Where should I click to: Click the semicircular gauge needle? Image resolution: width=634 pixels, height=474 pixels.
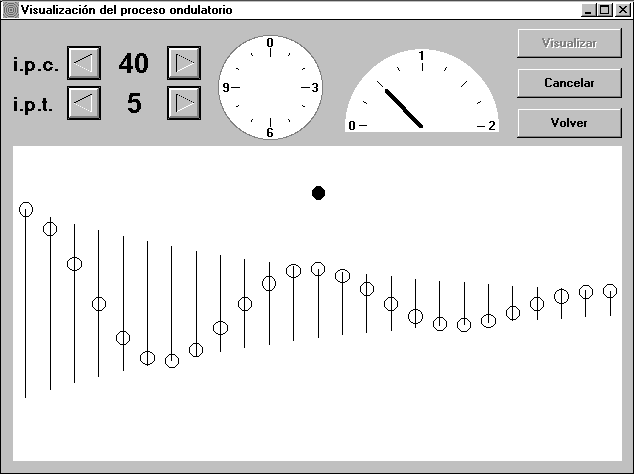pyautogui.click(x=404, y=108)
